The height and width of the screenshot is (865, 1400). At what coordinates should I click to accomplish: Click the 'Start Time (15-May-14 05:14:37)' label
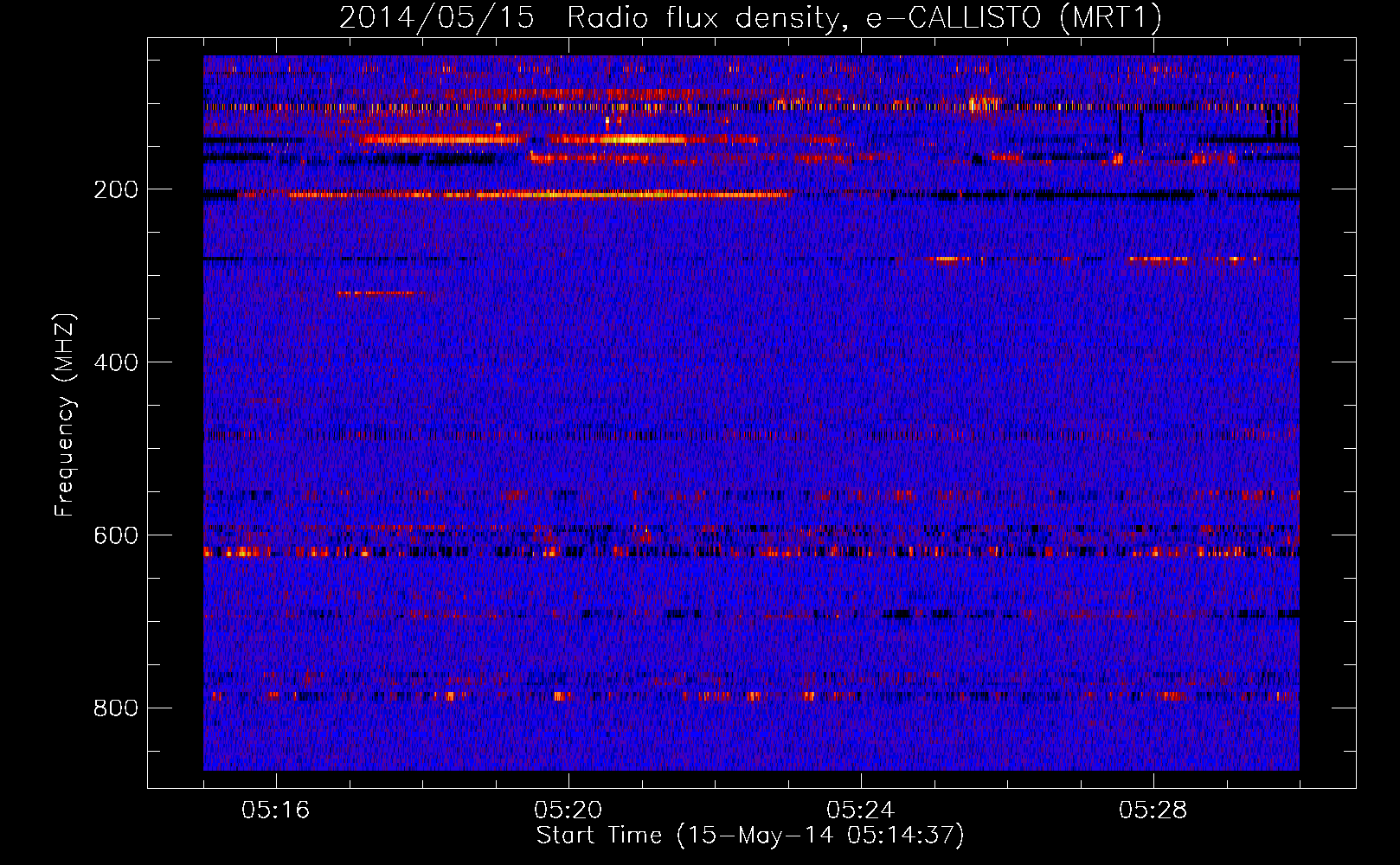tap(750, 836)
